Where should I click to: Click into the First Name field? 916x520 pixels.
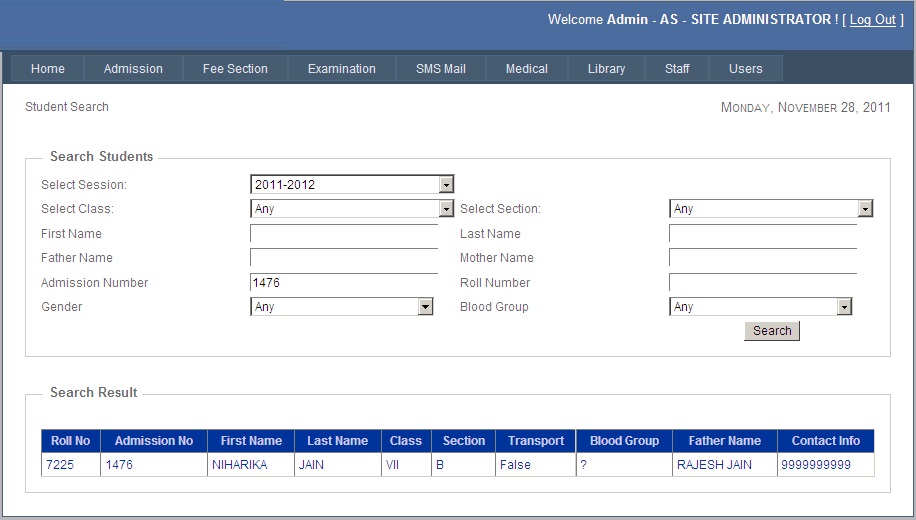(x=344, y=234)
